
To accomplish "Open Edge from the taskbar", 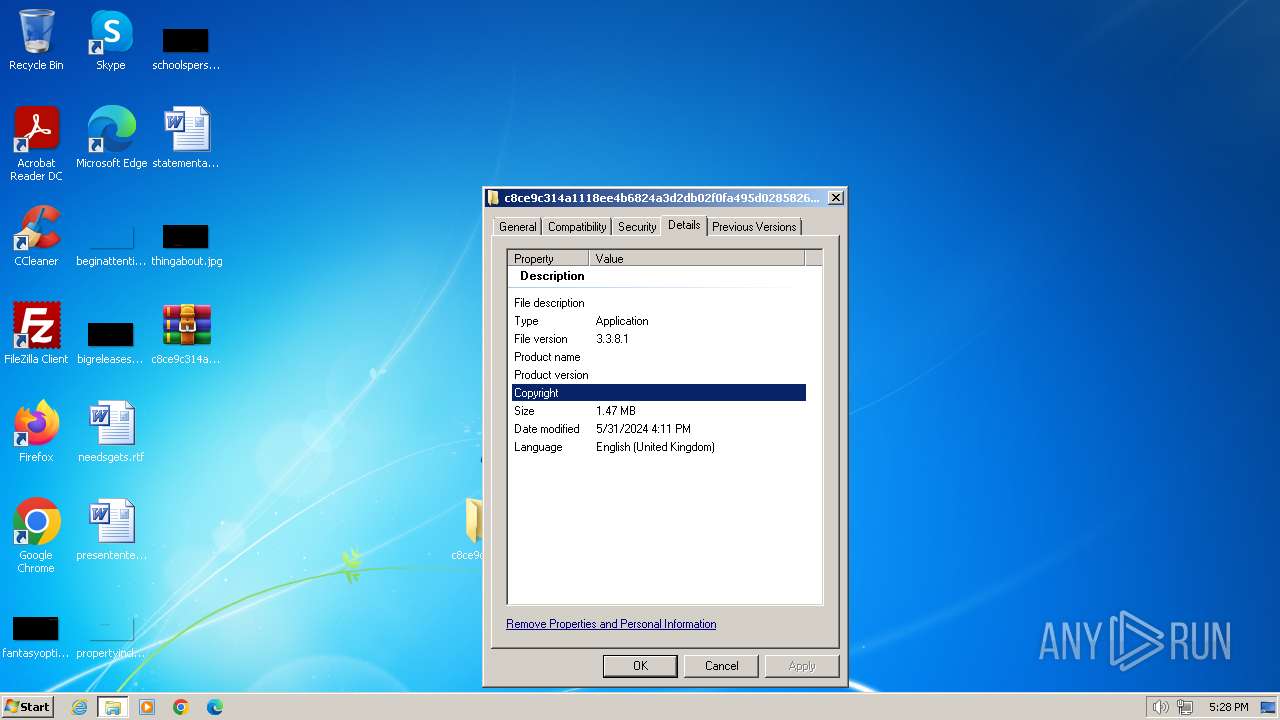I will click(x=215, y=707).
